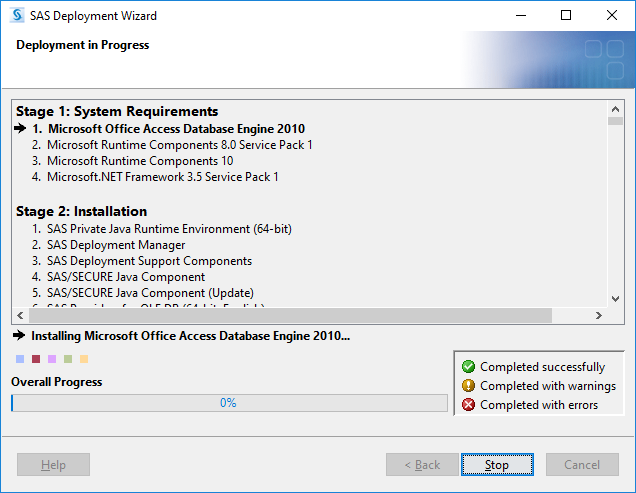Minimize the SAS Deployment Wizard window

pyautogui.click(x=521, y=15)
